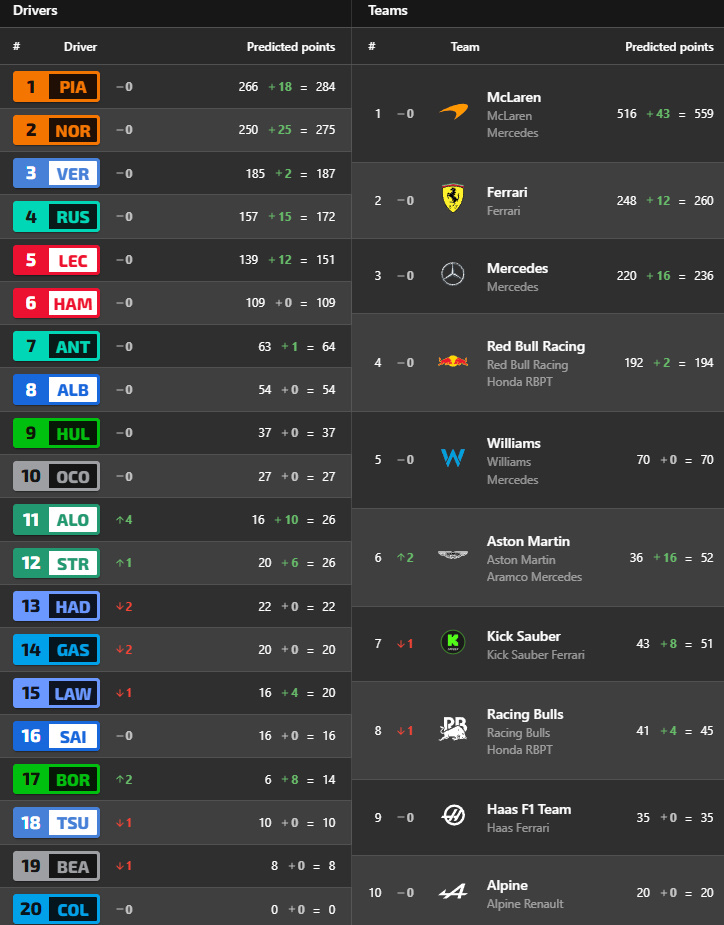The image size is (724, 925).
Task: Select the HAM driver badge
Action: click(57, 303)
